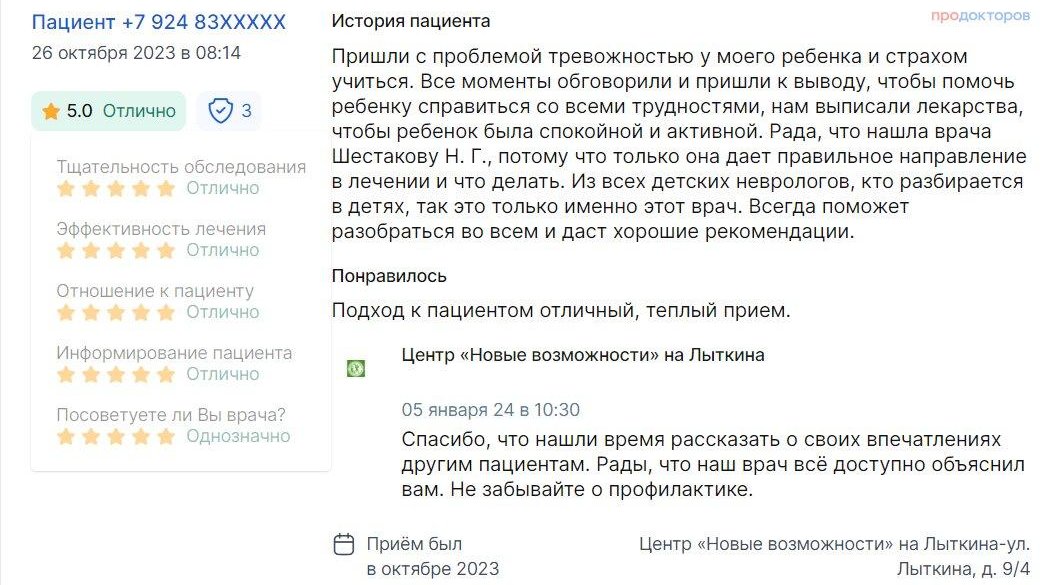Screen dimensions: 1052x585
Task: Click first star under Тщательность обследования
Action: [x=66, y=189]
